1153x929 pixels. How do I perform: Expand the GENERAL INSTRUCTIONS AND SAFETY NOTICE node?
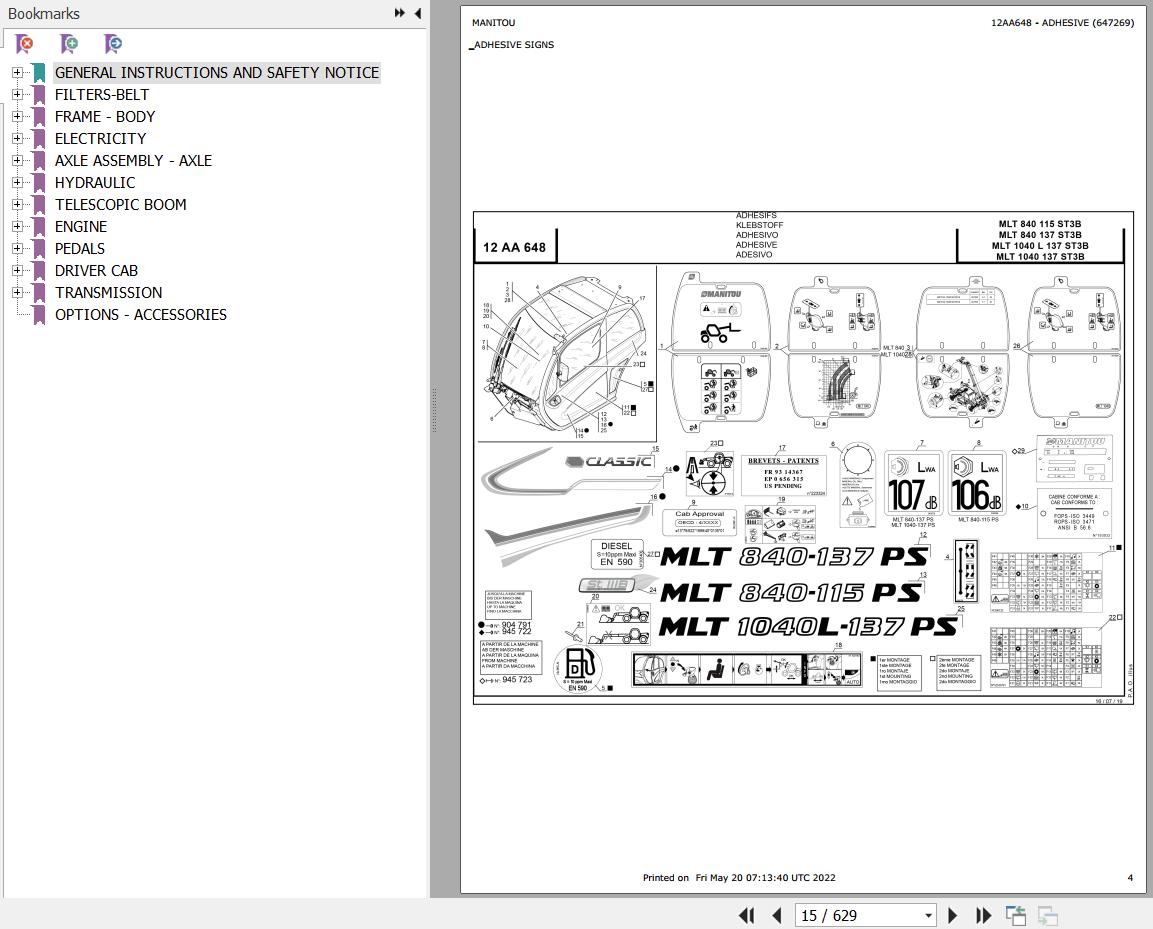pyautogui.click(x=18, y=73)
